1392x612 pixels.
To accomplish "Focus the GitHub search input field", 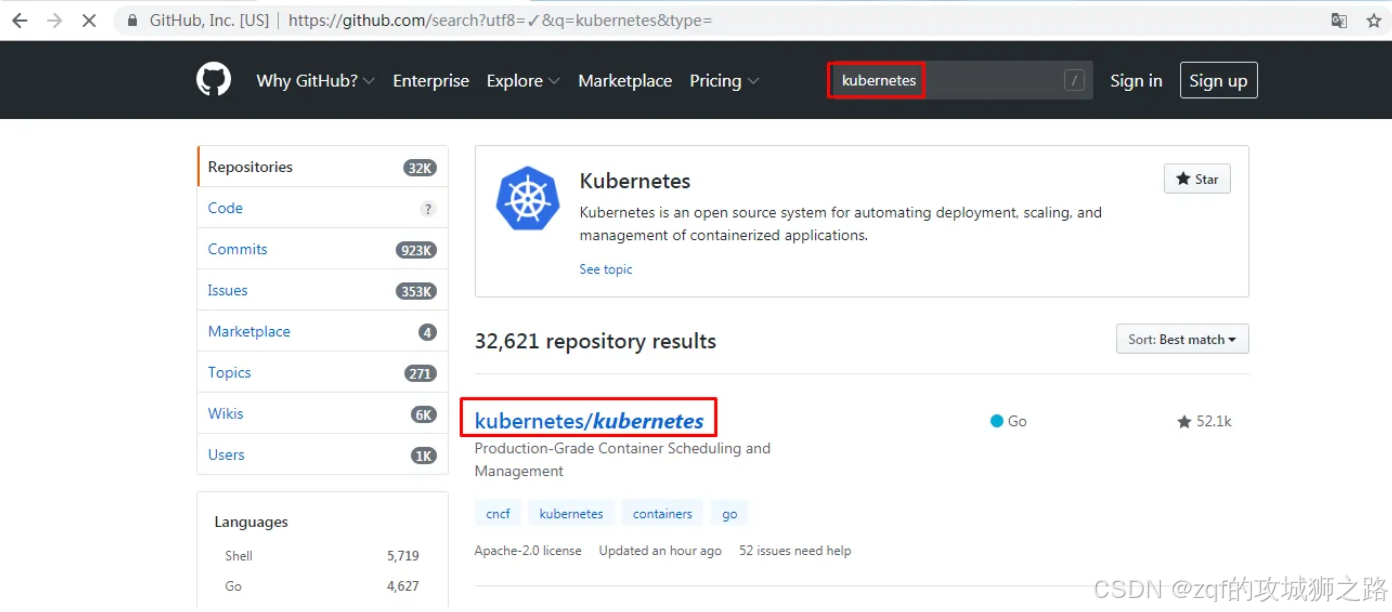I will click(x=961, y=81).
